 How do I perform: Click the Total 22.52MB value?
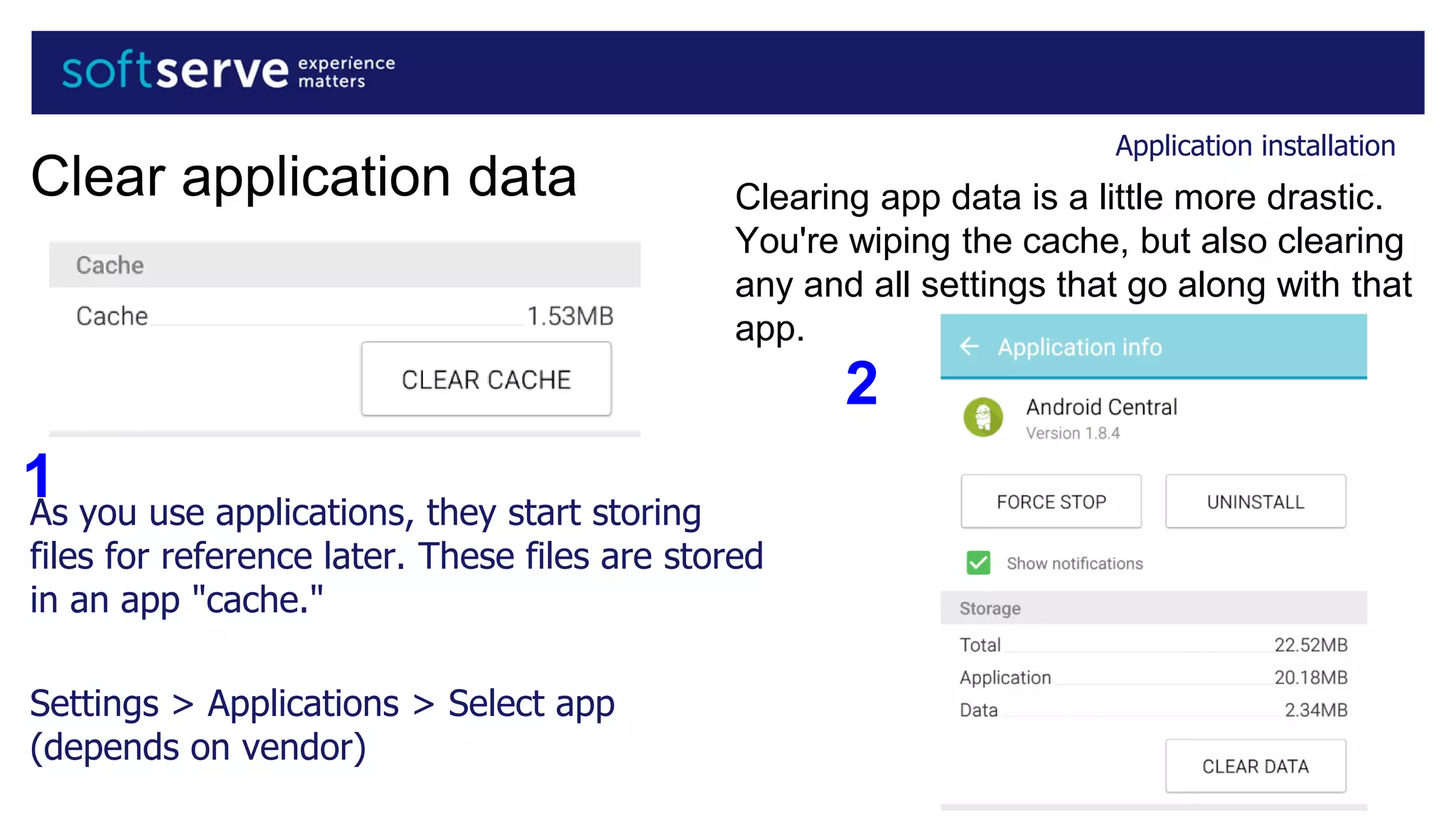[x=1310, y=645]
